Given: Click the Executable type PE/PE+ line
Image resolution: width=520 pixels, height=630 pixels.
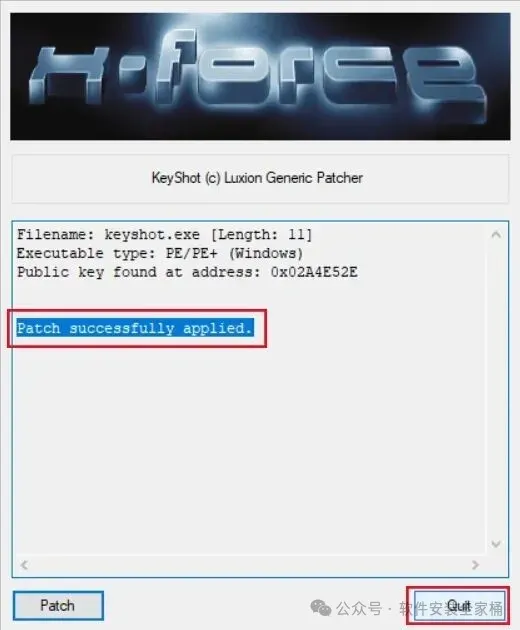Looking at the screenshot, I should [x=160, y=254].
